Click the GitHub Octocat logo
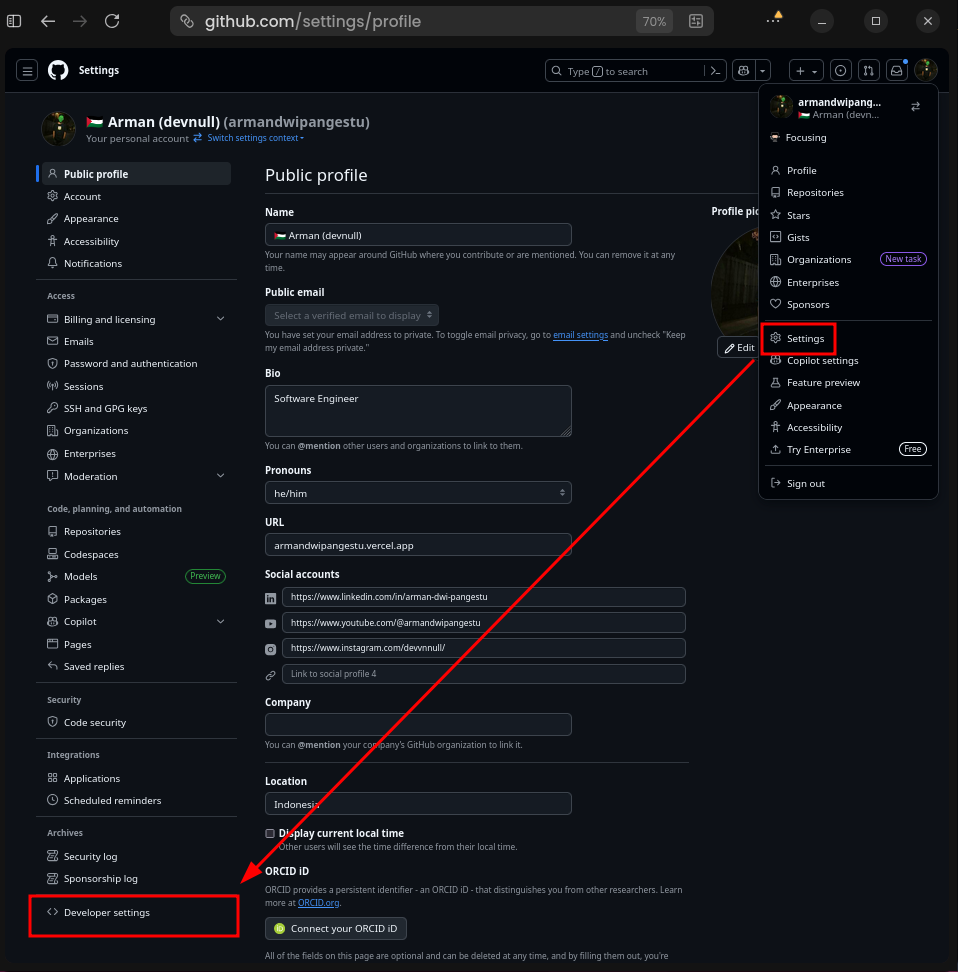The height and width of the screenshot is (972, 958). point(58,70)
